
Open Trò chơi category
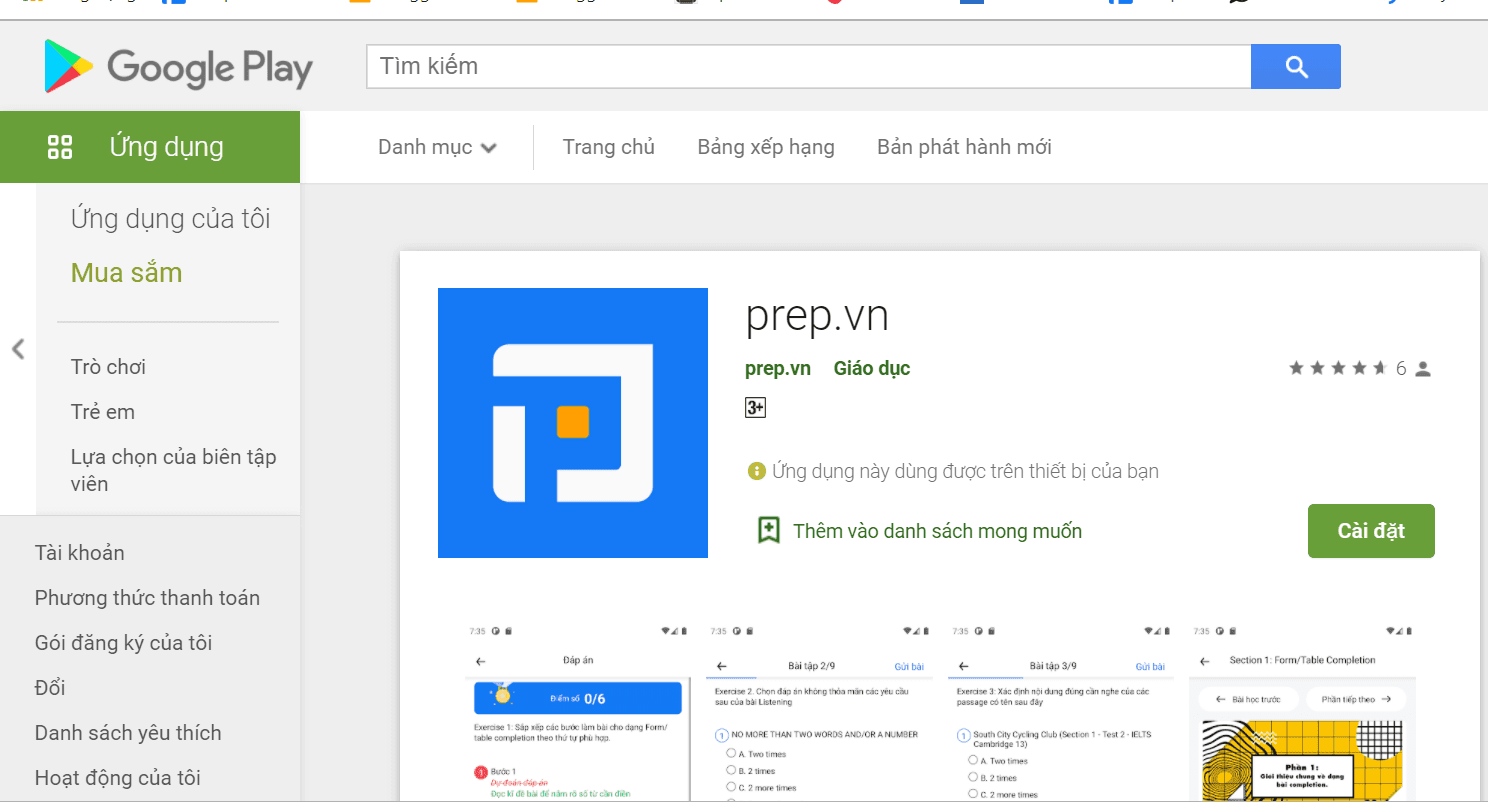point(109,367)
